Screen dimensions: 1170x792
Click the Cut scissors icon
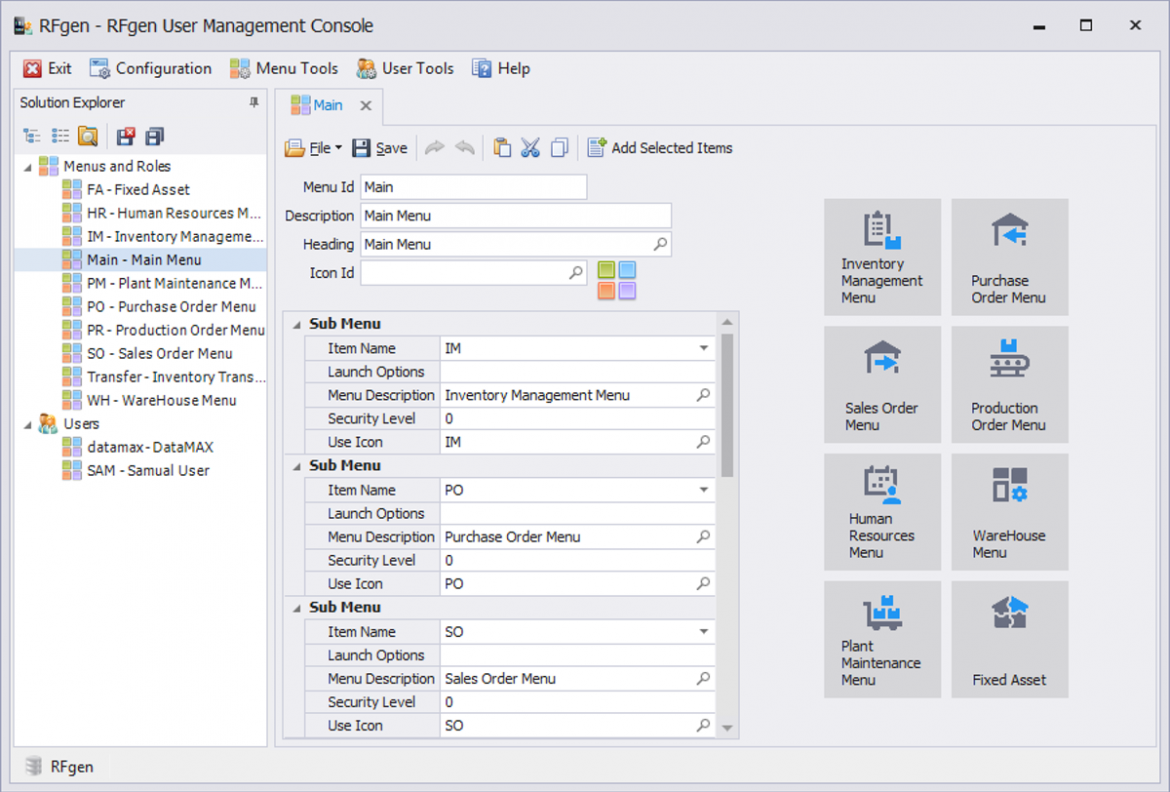[x=530, y=148]
